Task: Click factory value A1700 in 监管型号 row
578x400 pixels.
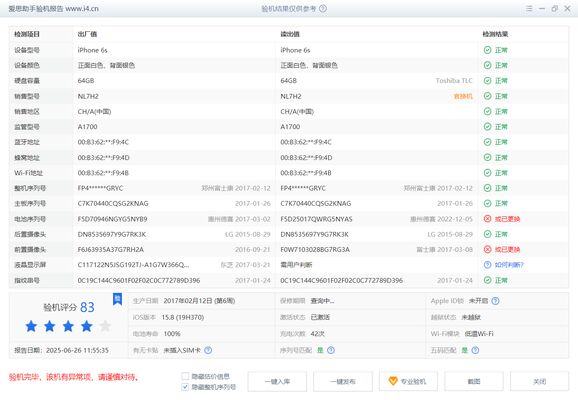Action: point(87,127)
